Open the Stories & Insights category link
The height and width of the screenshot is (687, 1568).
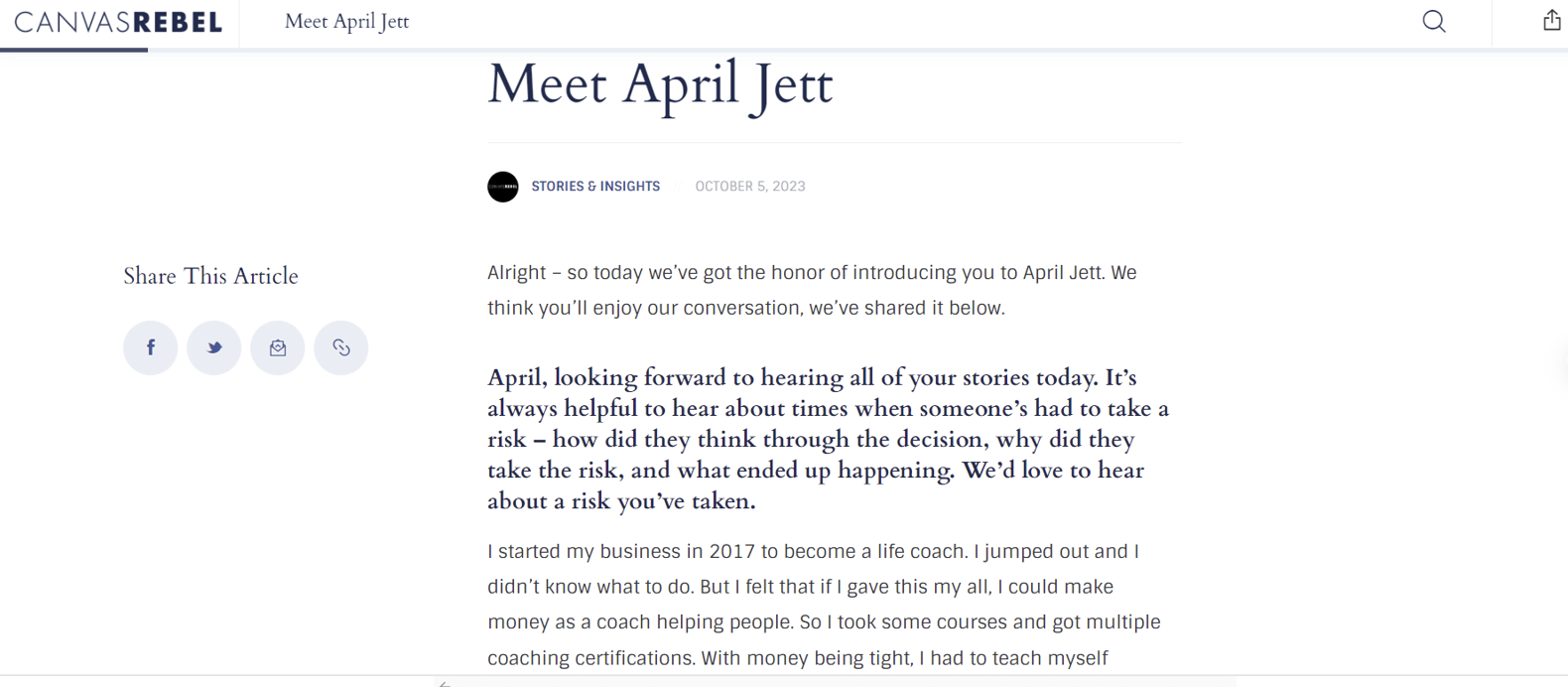(x=595, y=187)
